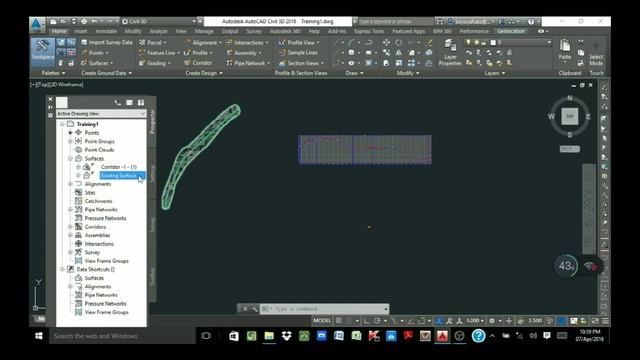Switch to the Insert ribbon tab
The image size is (640, 360).
(x=80, y=31)
